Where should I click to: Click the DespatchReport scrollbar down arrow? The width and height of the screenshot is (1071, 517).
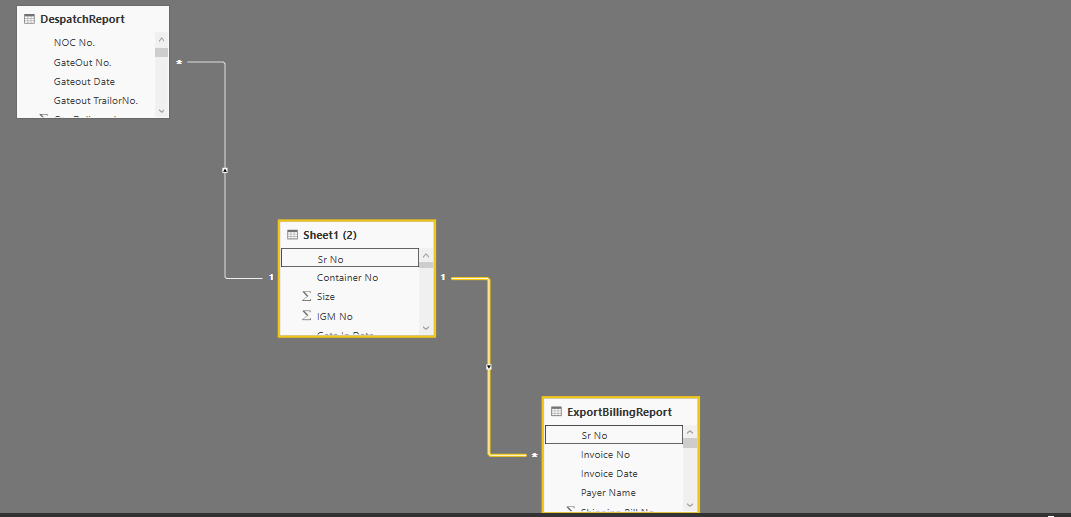click(161, 111)
